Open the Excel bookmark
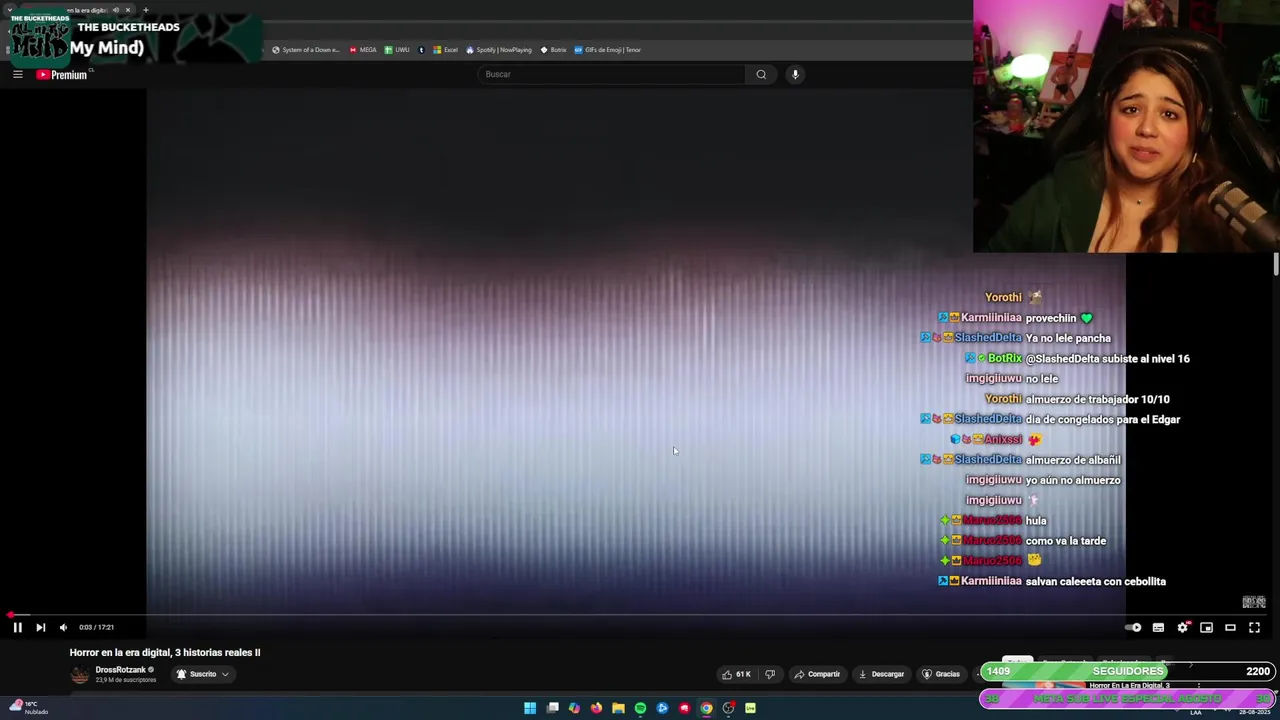The image size is (1280, 720). (x=445, y=50)
